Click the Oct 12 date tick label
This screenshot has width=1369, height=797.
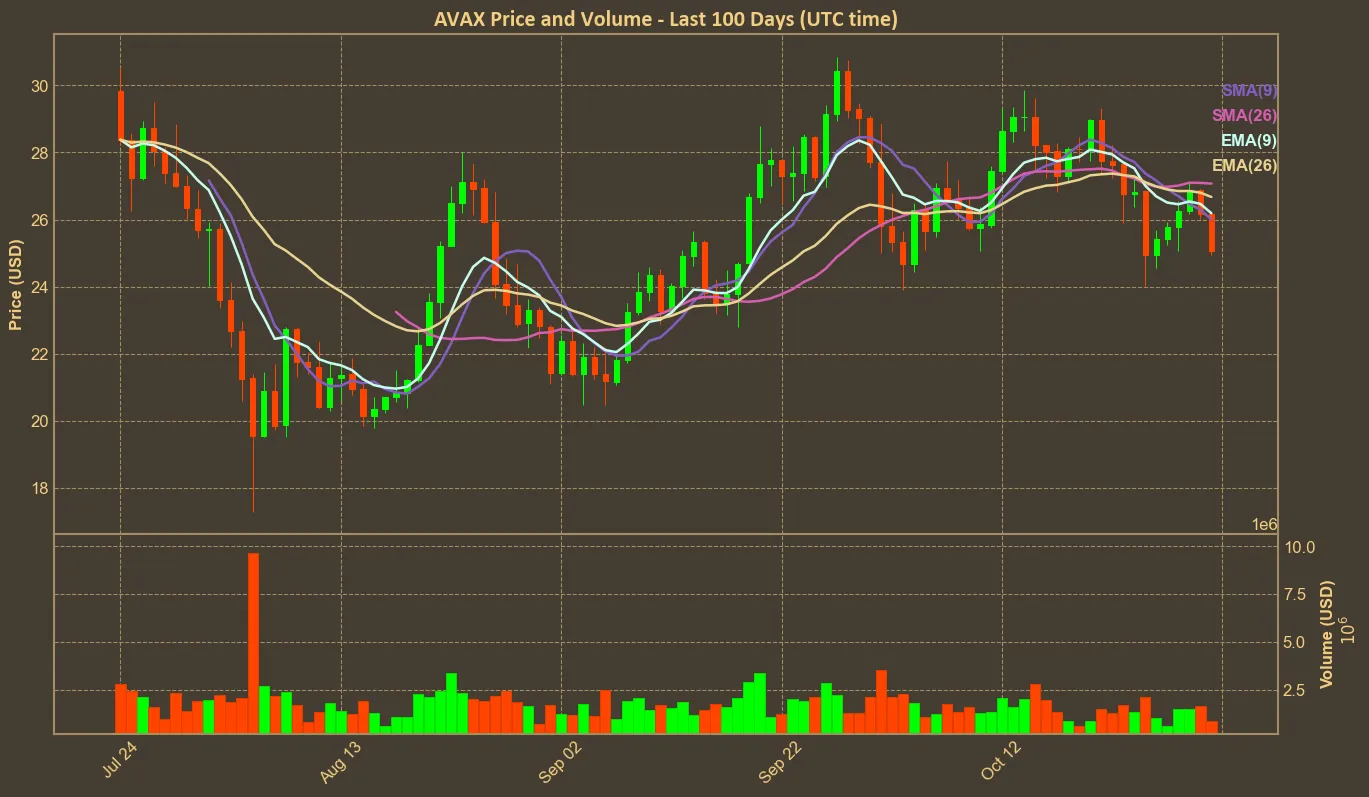[1000, 762]
